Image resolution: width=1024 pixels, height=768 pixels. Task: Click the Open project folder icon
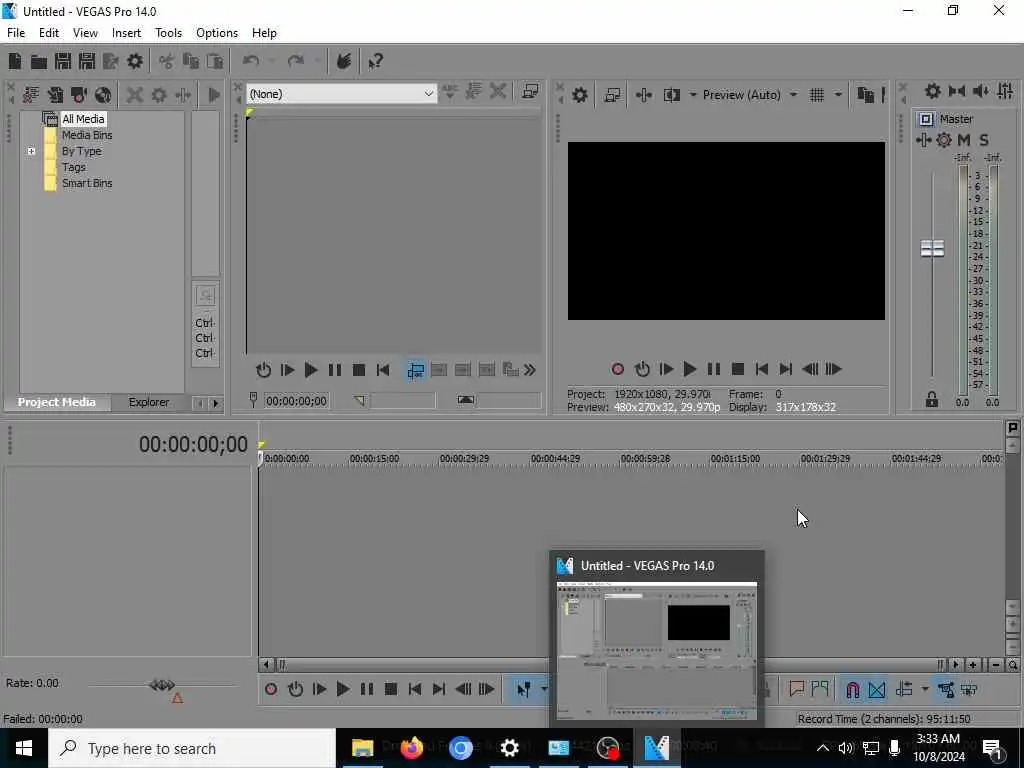click(39, 61)
